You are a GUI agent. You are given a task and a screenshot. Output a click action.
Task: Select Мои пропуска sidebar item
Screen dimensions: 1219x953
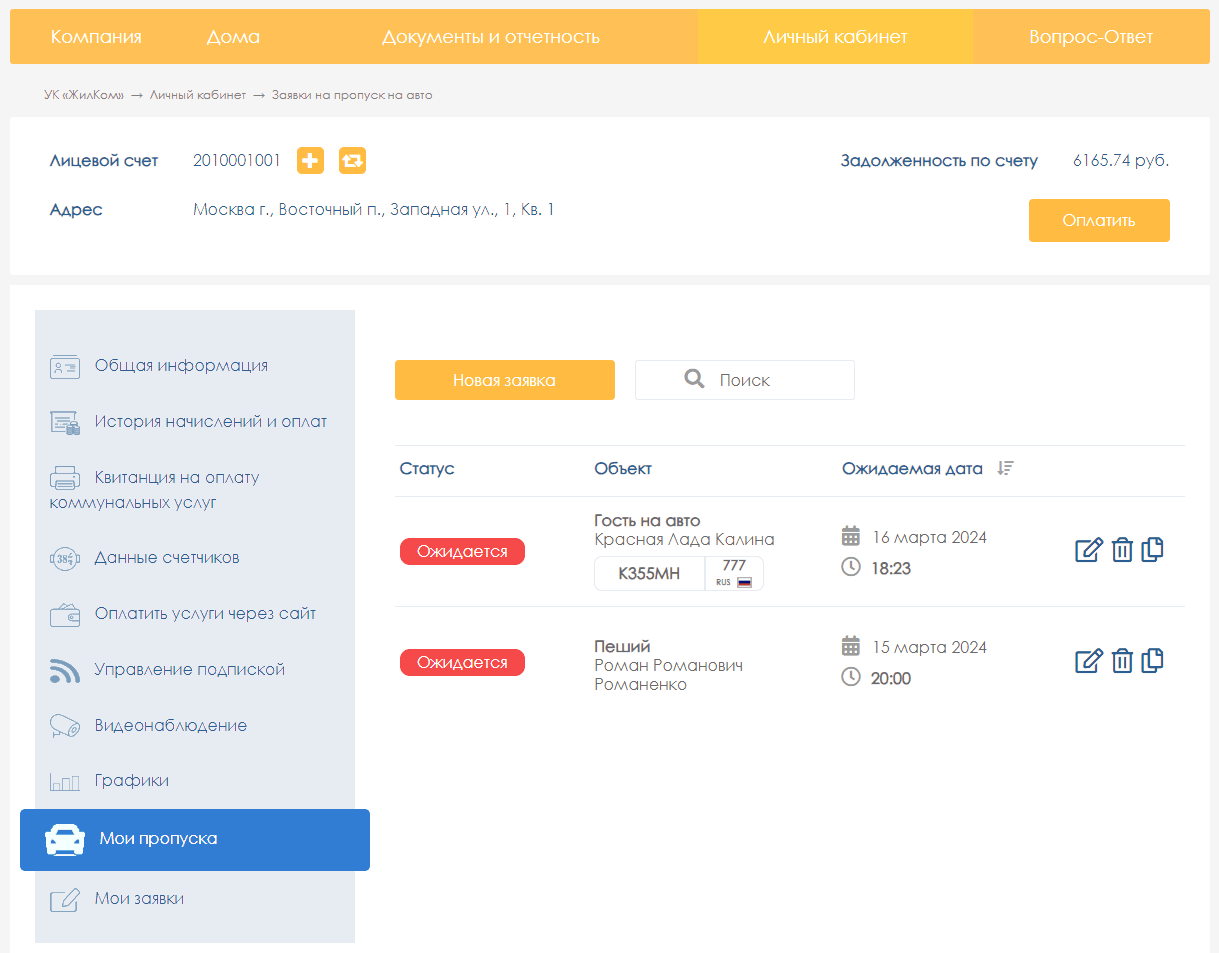pyautogui.click(x=195, y=840)
